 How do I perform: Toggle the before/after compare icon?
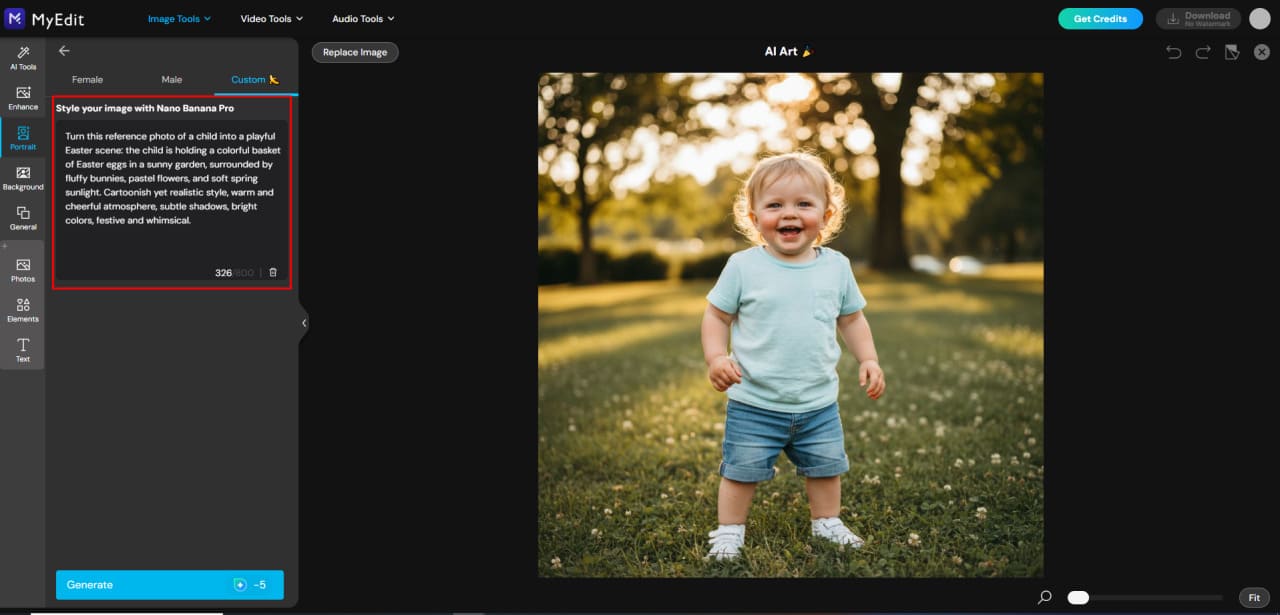(x=1232, y=52)
